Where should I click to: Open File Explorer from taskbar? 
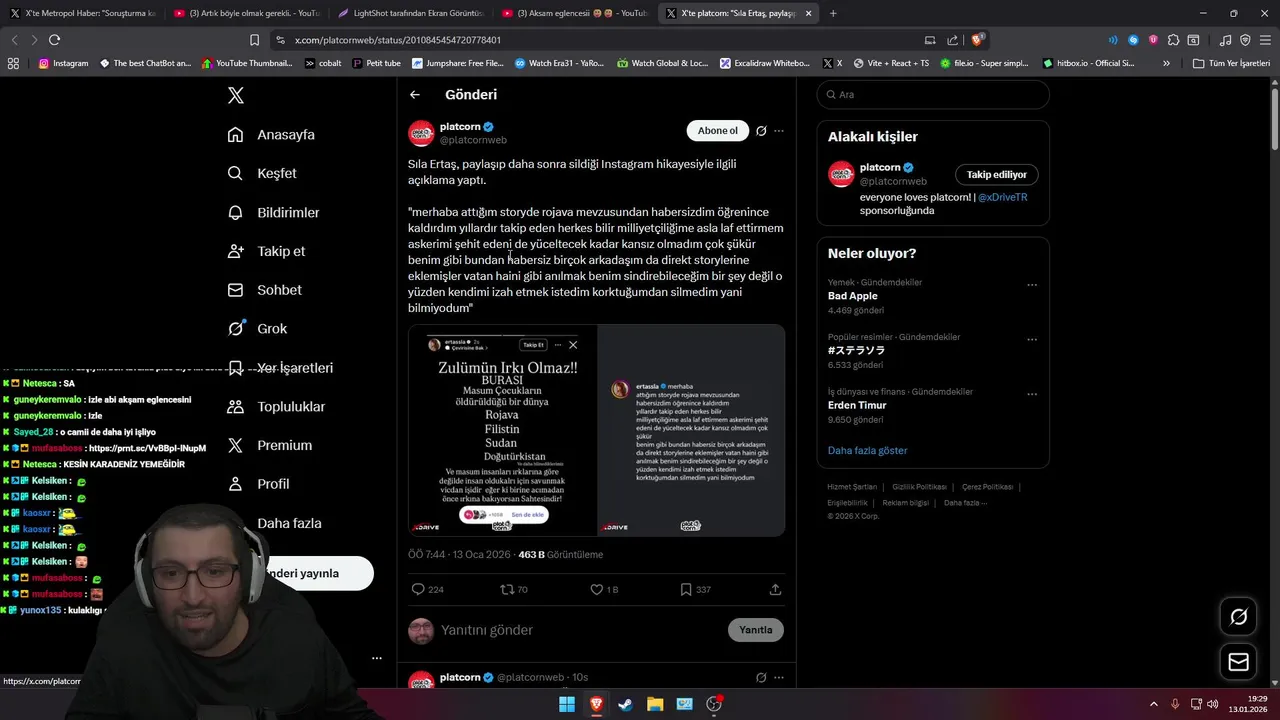pos(655,704)
